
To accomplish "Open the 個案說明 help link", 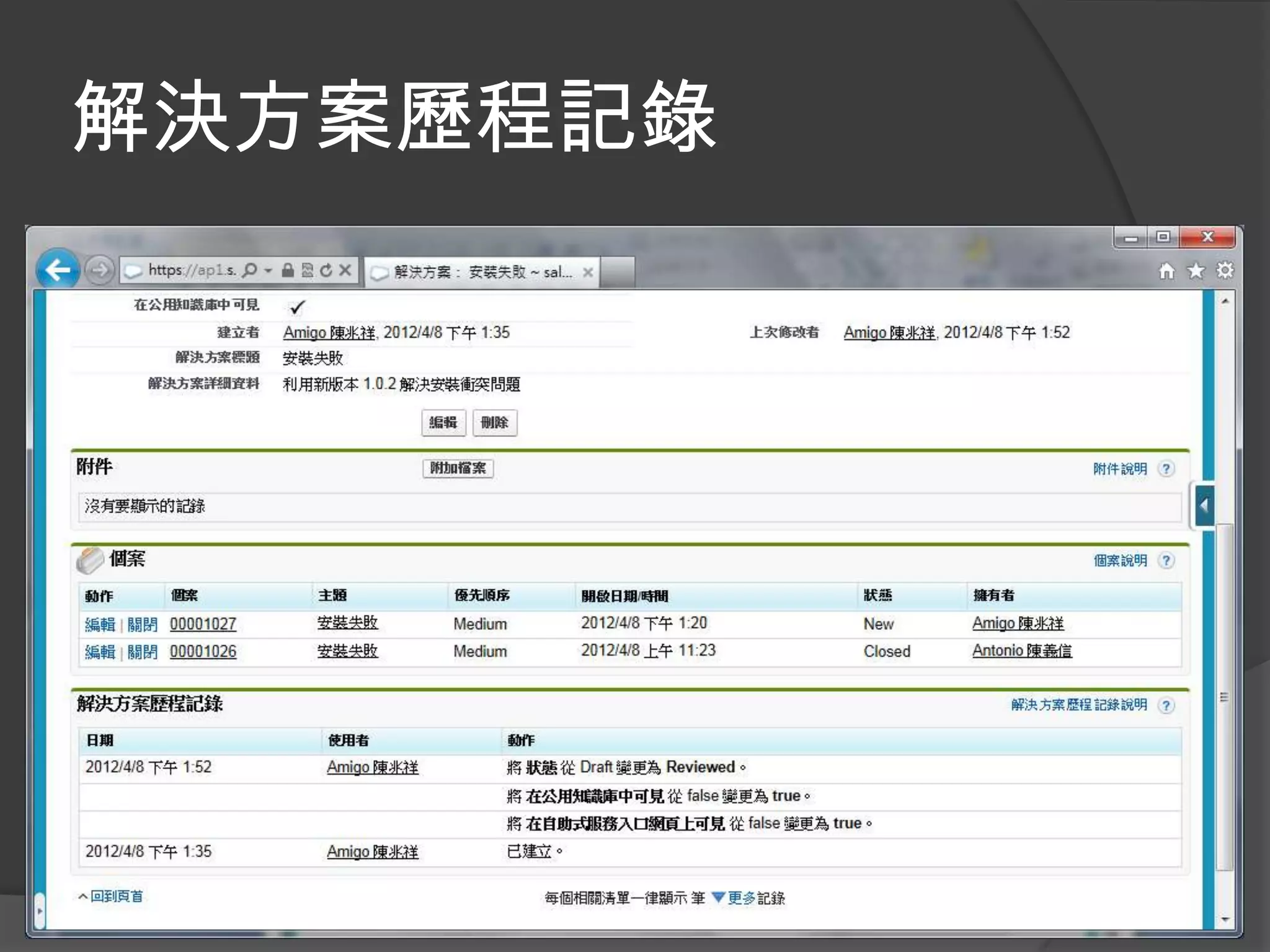I will [1120, 561].
